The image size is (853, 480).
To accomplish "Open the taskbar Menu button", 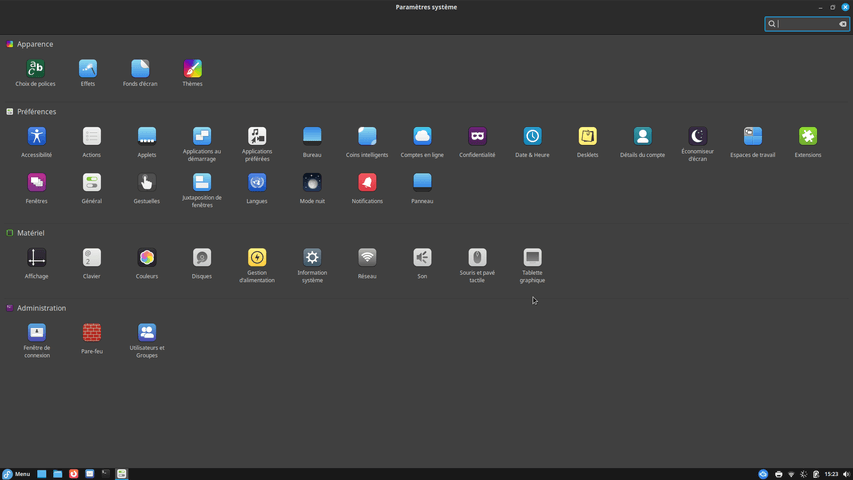I will (x=16, y=474).
